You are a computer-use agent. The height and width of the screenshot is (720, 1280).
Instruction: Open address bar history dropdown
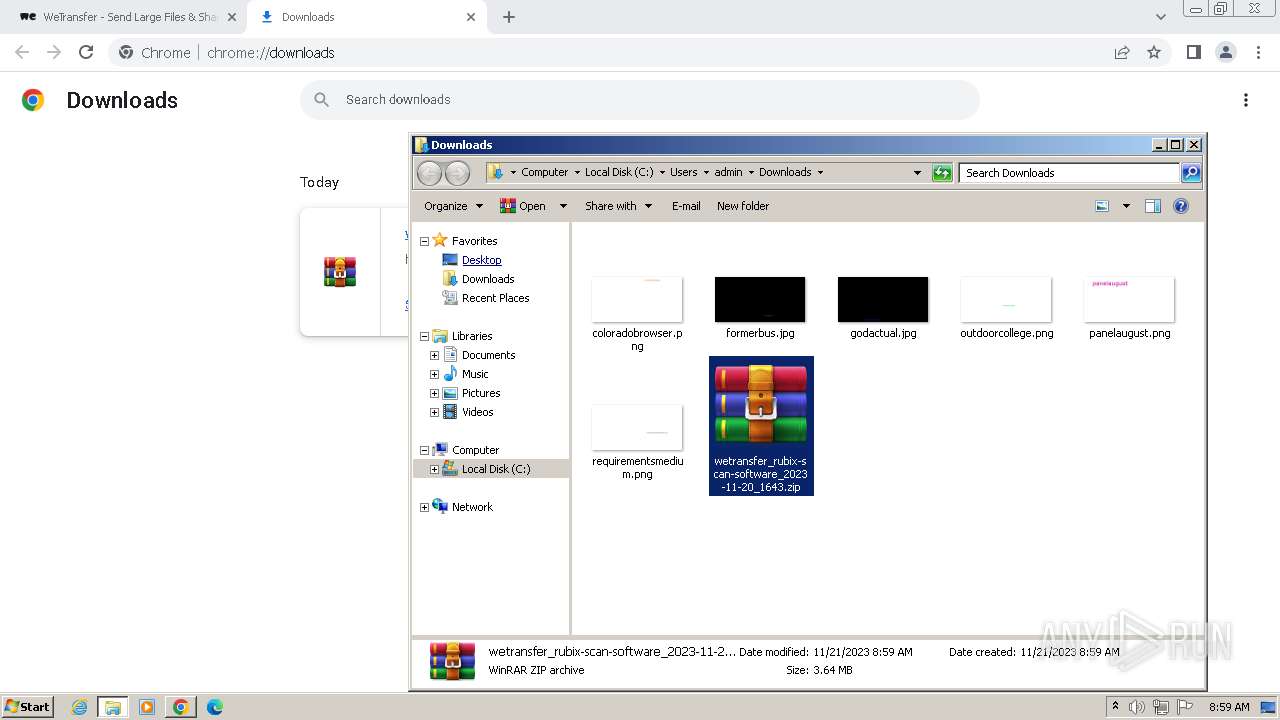pos(917,173)
